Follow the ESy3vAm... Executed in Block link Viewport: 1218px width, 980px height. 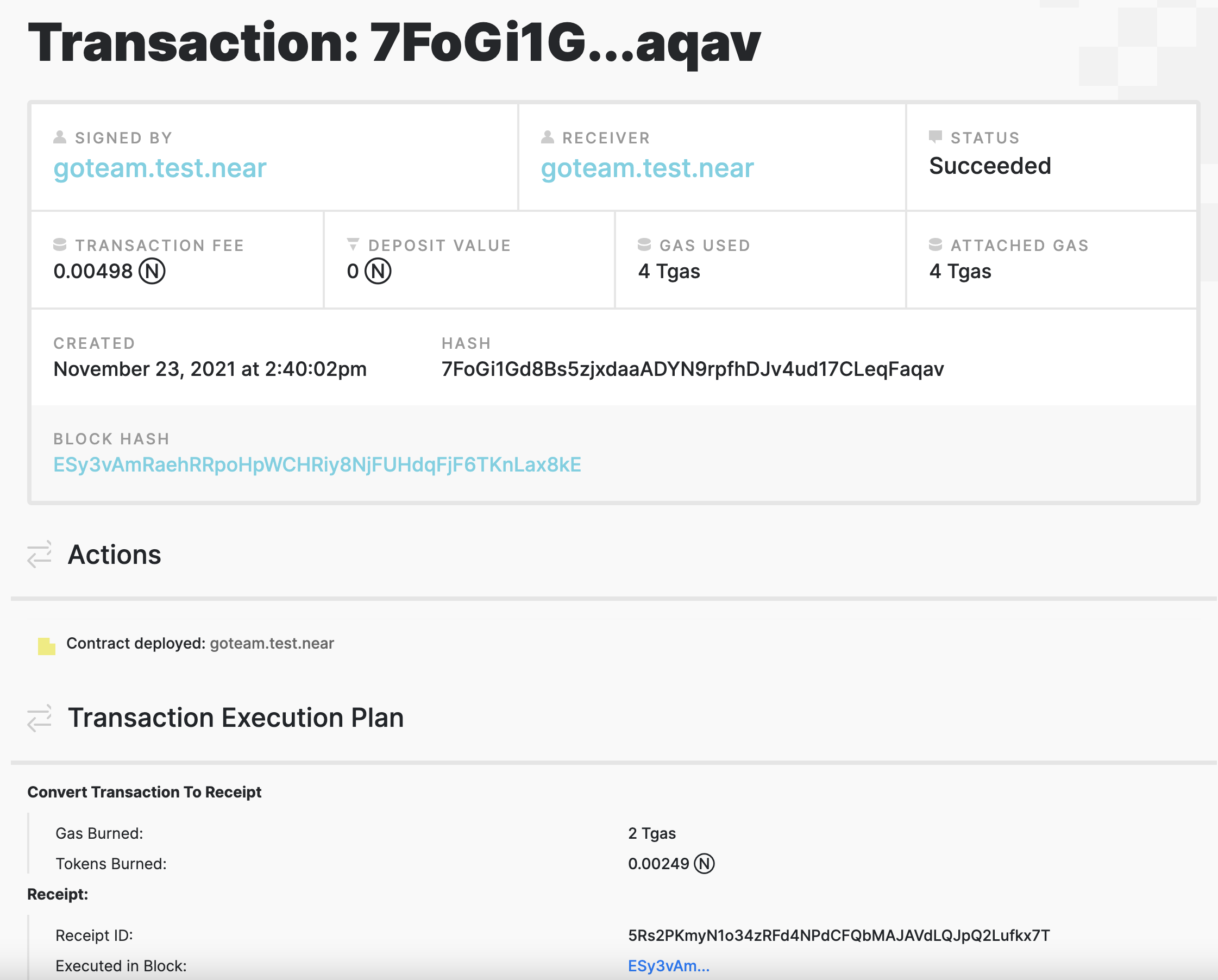pos(668,966)
